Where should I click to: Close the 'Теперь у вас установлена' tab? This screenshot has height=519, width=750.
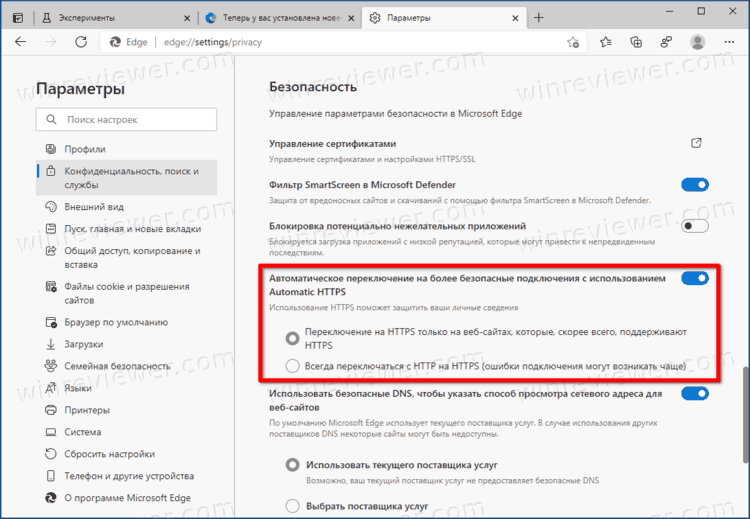click(351, 18)
